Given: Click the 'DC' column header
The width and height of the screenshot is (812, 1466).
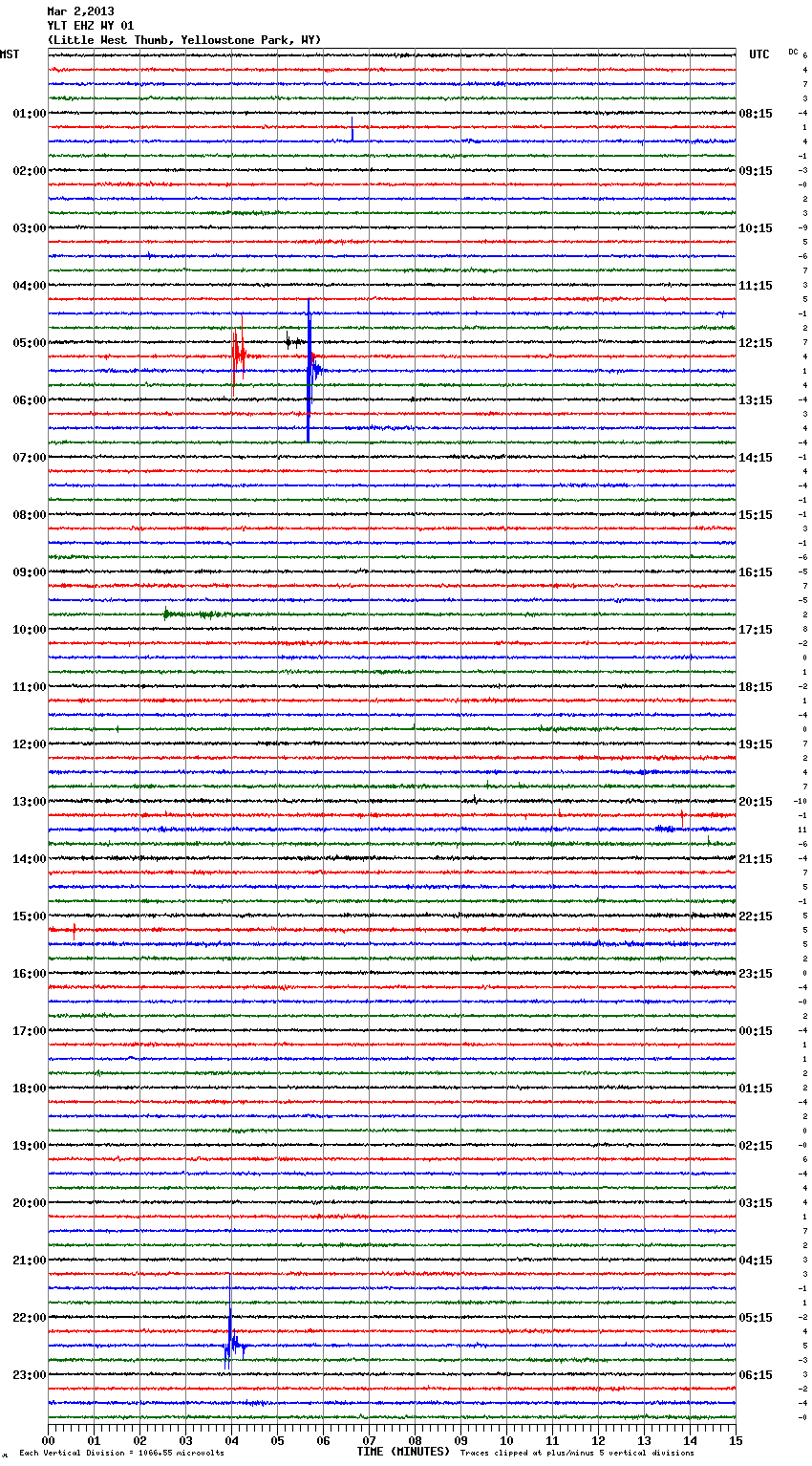Looking at the screenshot, I should 793,52.
